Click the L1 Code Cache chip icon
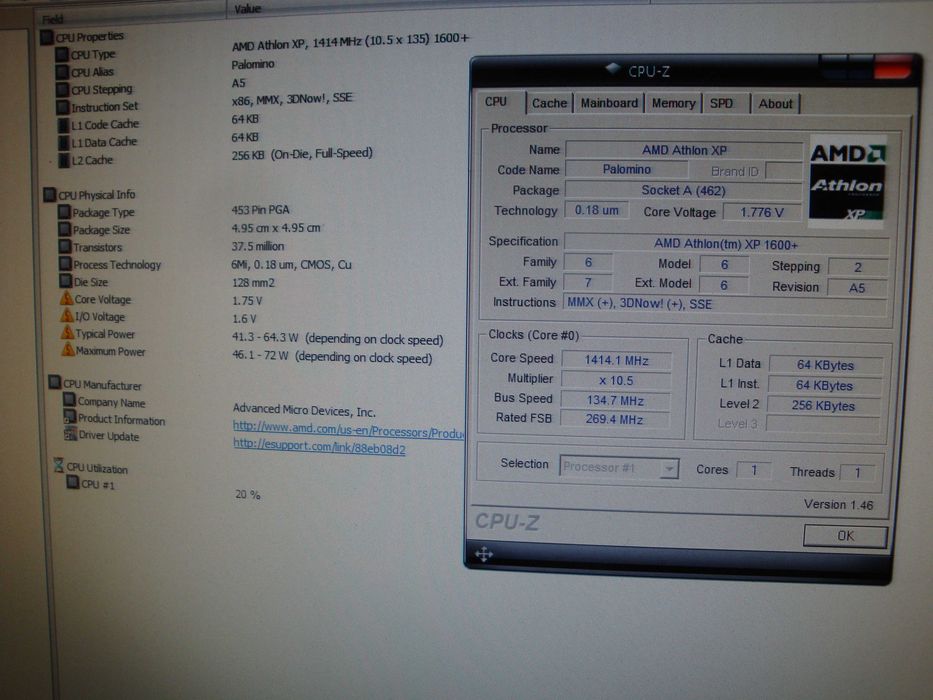 [x=64, y=125]
